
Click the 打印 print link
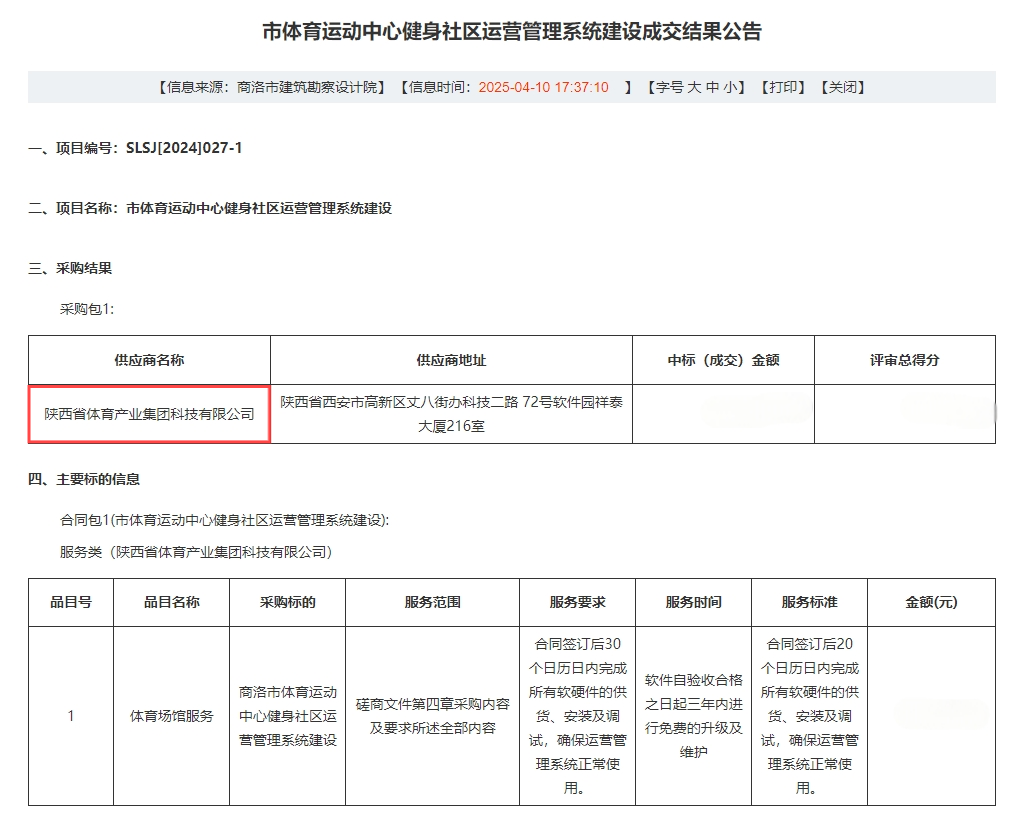pyautogui.click(x=782, y=87)
